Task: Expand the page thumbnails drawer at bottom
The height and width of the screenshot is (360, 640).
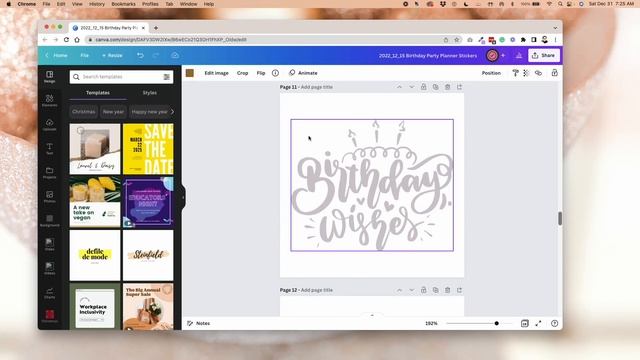Action: click(x=372, y=315)
